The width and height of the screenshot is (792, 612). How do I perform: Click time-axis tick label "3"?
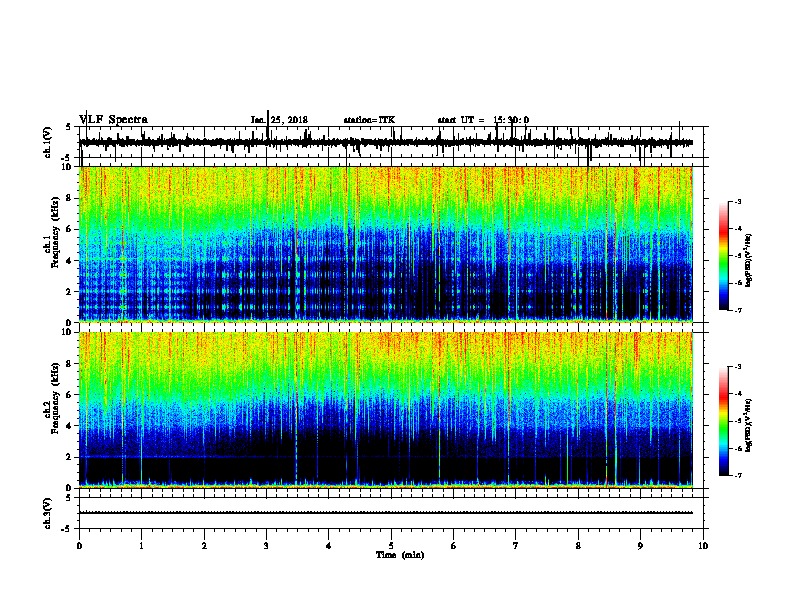click(x=266, y=546)
